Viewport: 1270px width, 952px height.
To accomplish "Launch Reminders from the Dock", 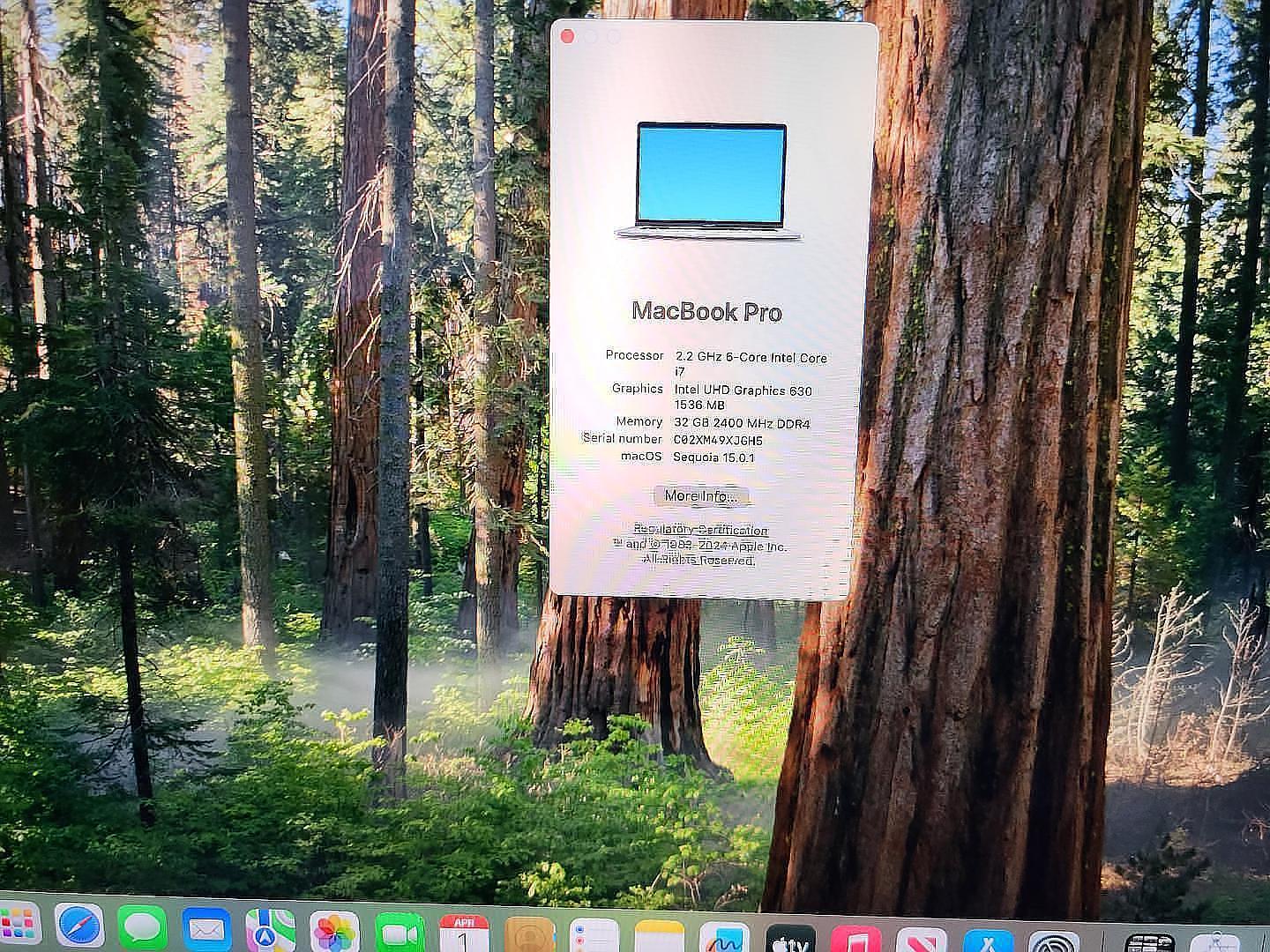I will click(594, 936).
